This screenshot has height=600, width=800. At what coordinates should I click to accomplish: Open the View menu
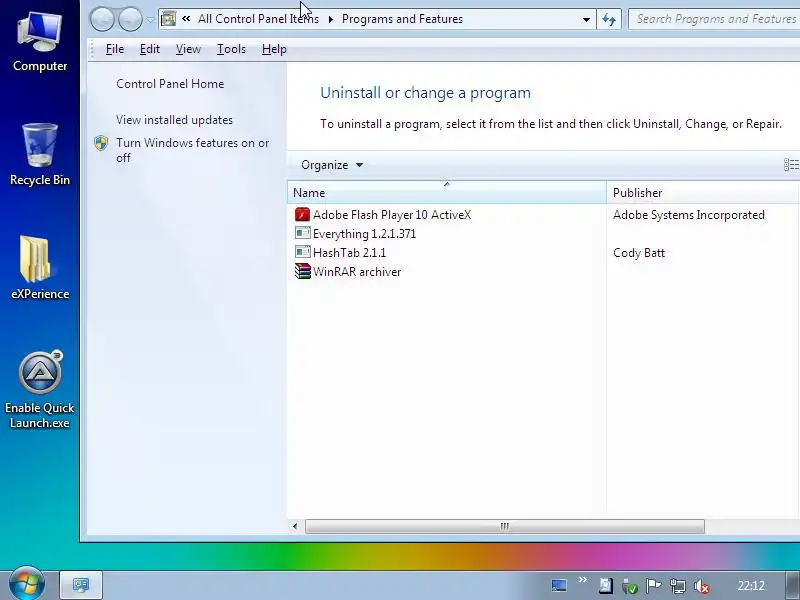coord(188,49)
